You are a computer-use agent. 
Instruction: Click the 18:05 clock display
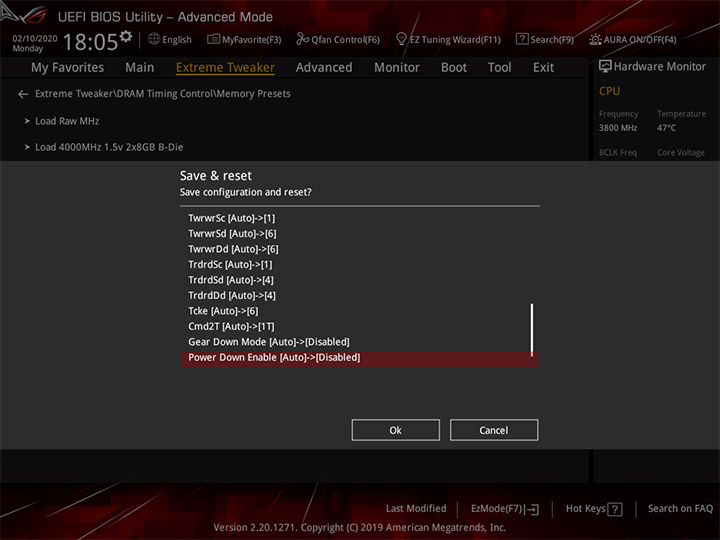tap(90, 42)
